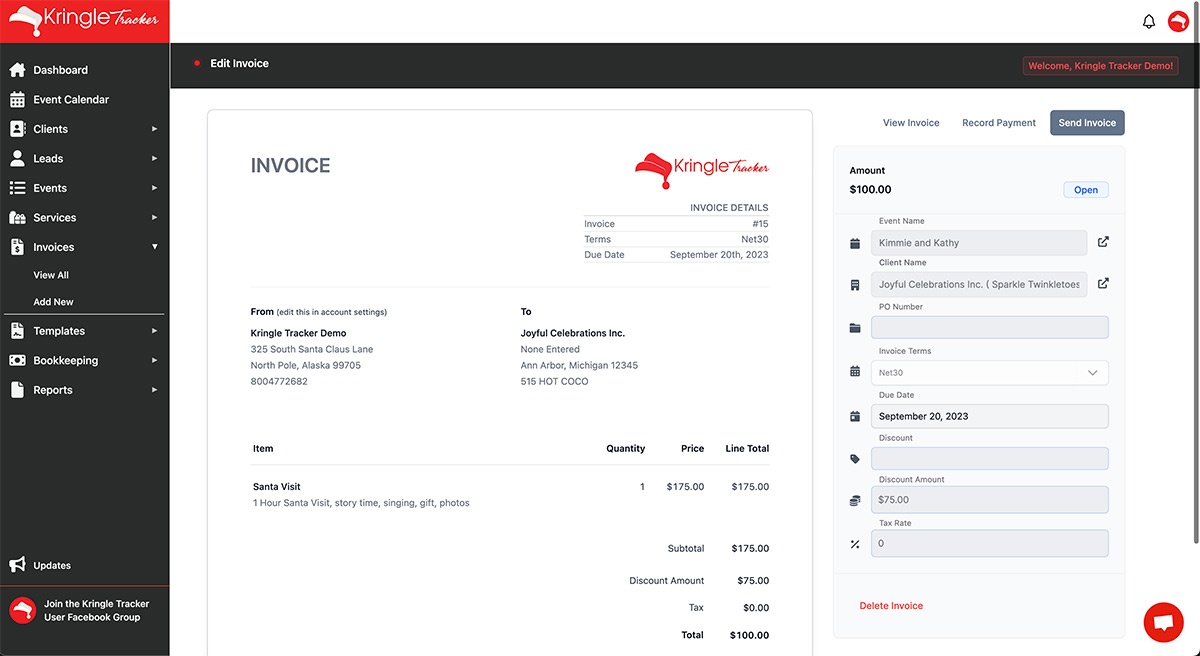Click the calendar icon beside Due Date
The height and width of the screenshot is (656, 1200).
point(855,416)
